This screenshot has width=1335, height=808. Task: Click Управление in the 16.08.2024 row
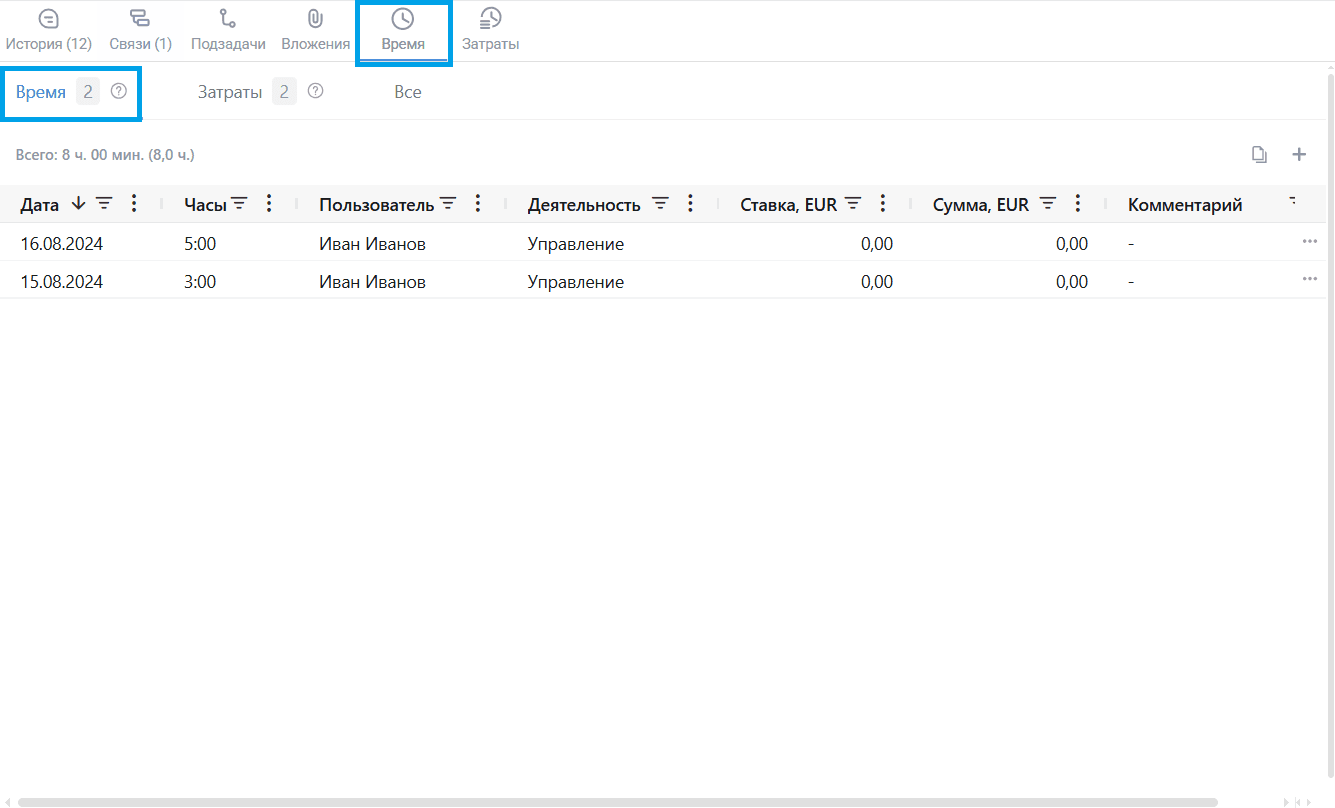click(x=576, y=244)
